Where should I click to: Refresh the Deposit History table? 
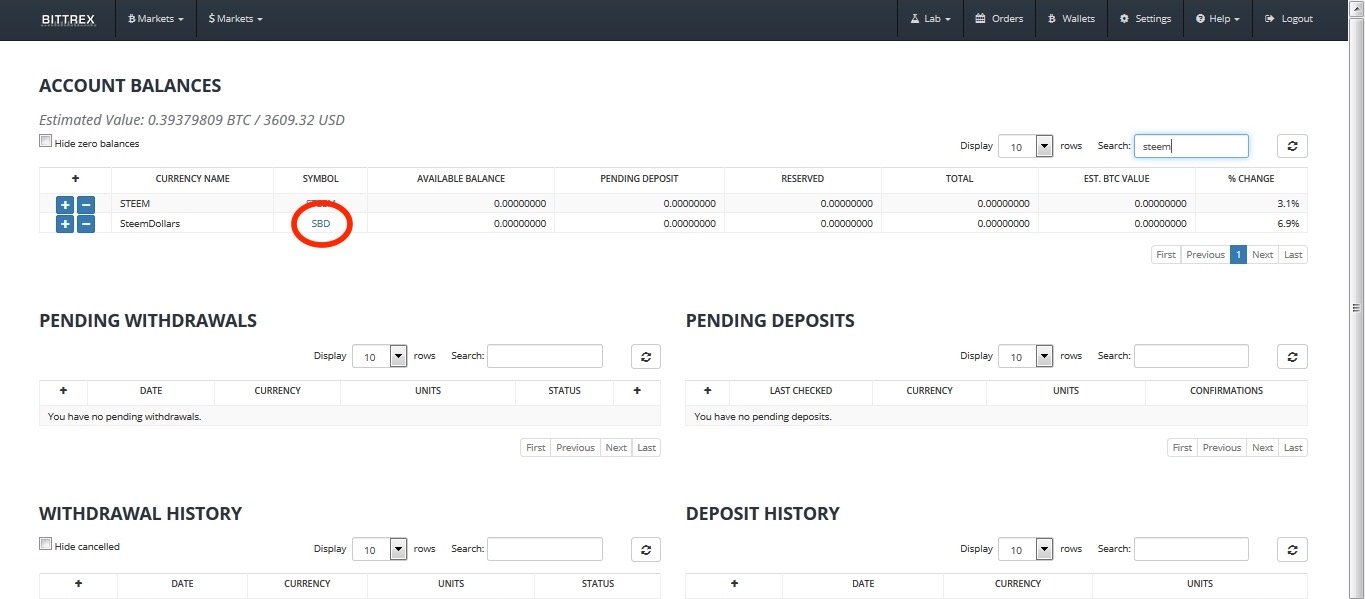(1292, 549)
